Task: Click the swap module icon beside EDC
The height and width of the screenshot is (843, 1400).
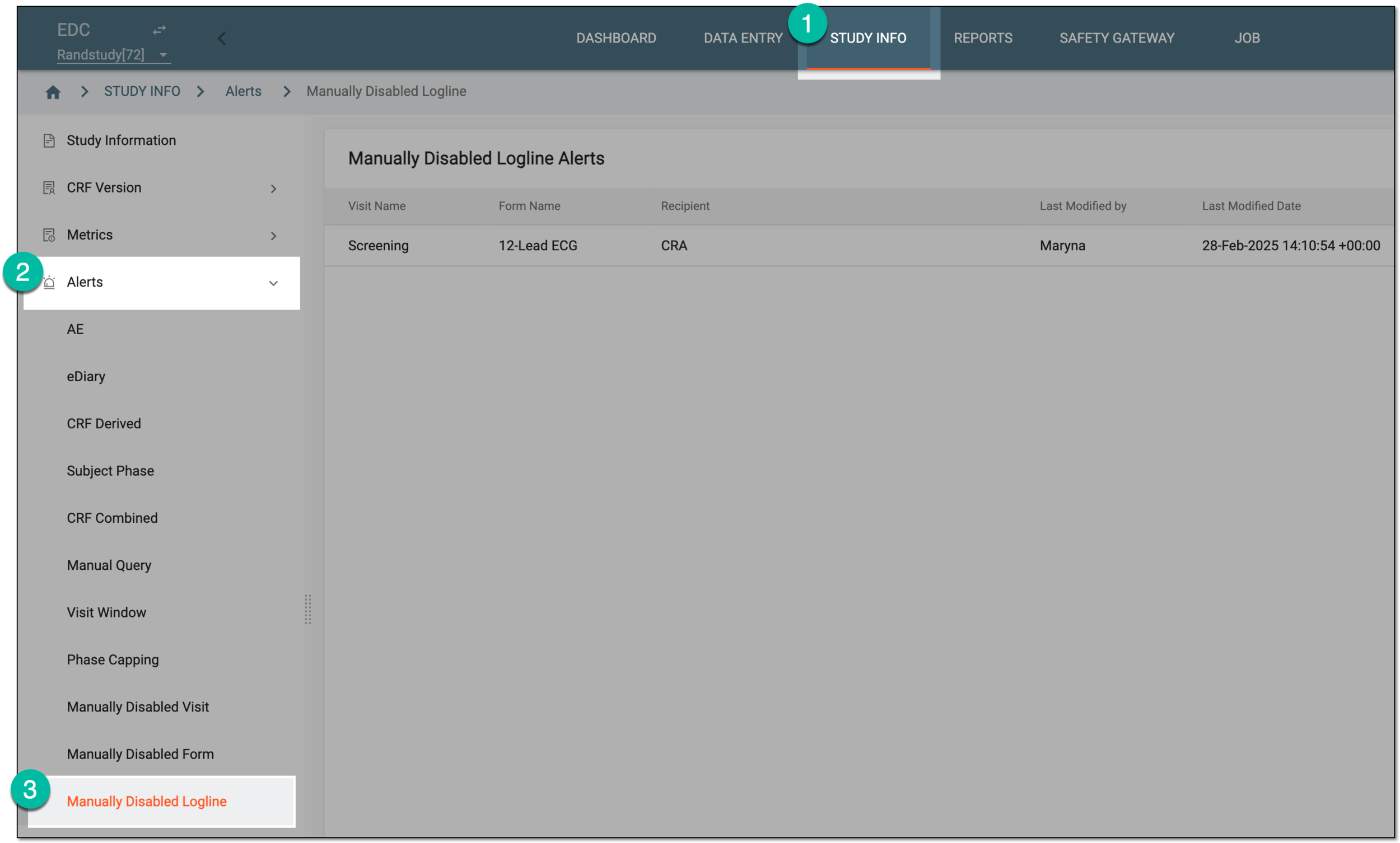Action: [x=159, y=30]
